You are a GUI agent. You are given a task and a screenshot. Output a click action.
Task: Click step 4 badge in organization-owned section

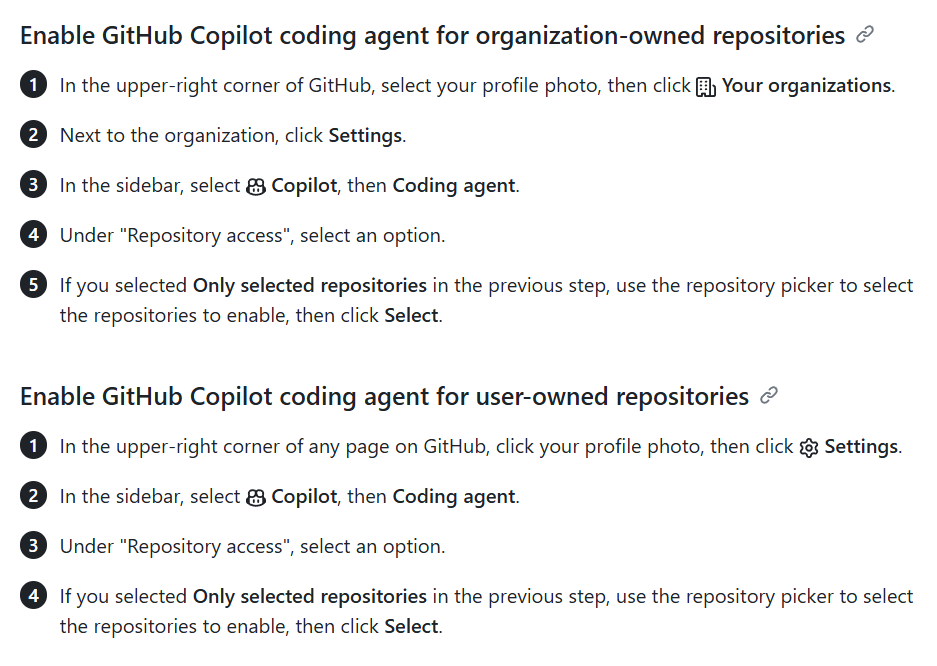tap(33, 234)
